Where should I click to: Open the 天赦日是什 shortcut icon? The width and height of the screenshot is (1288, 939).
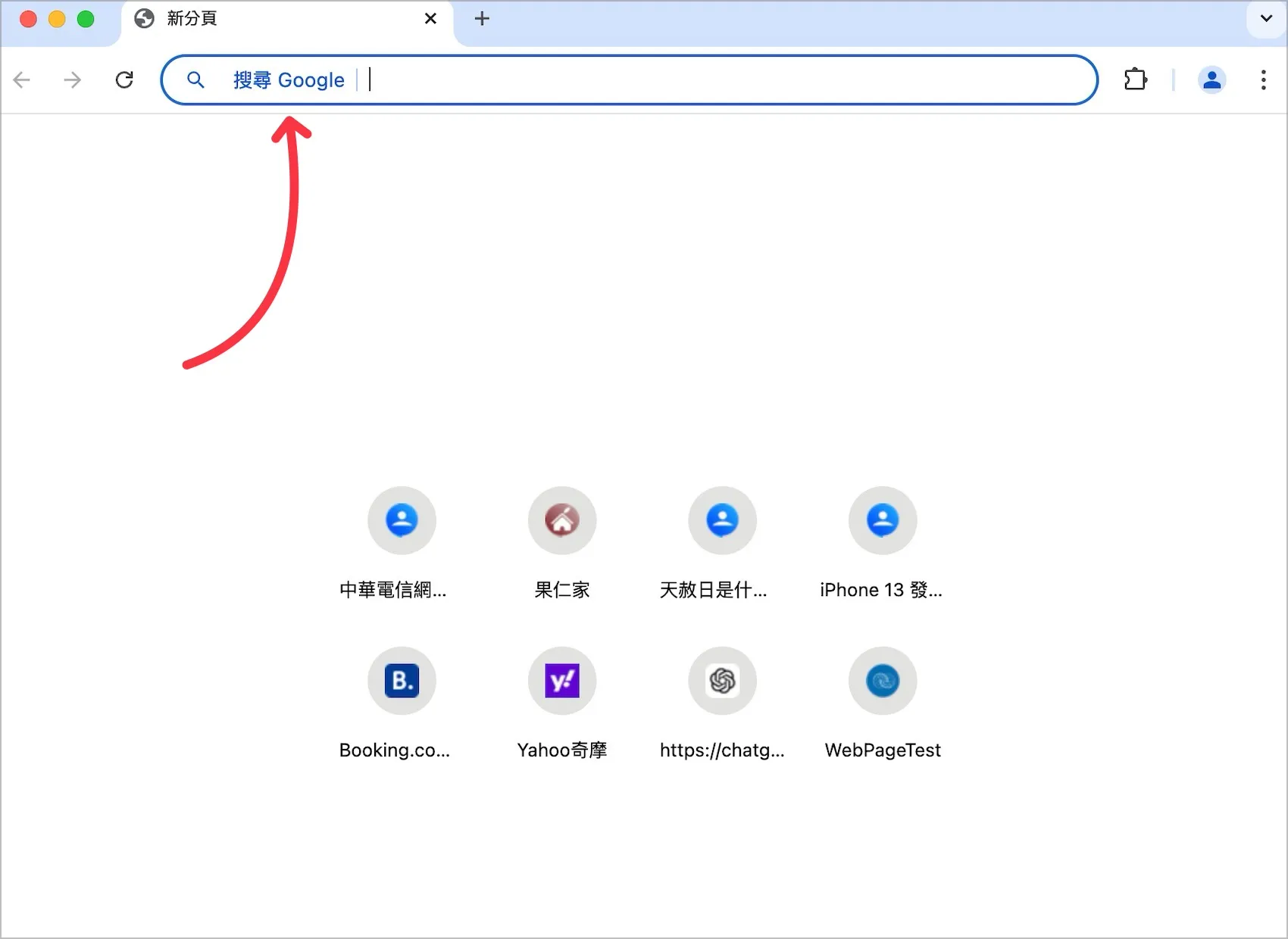click(x=722, y=520)
